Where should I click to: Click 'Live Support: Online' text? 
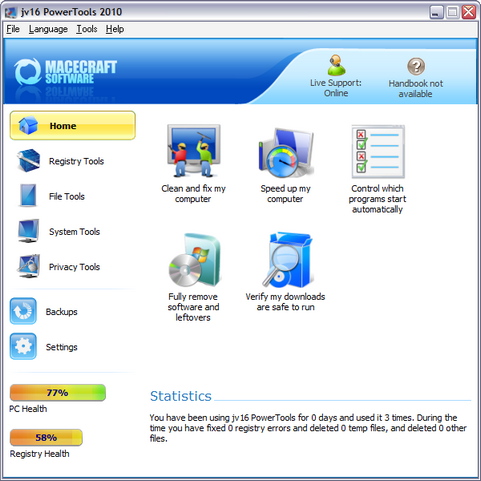coord(336,88)
